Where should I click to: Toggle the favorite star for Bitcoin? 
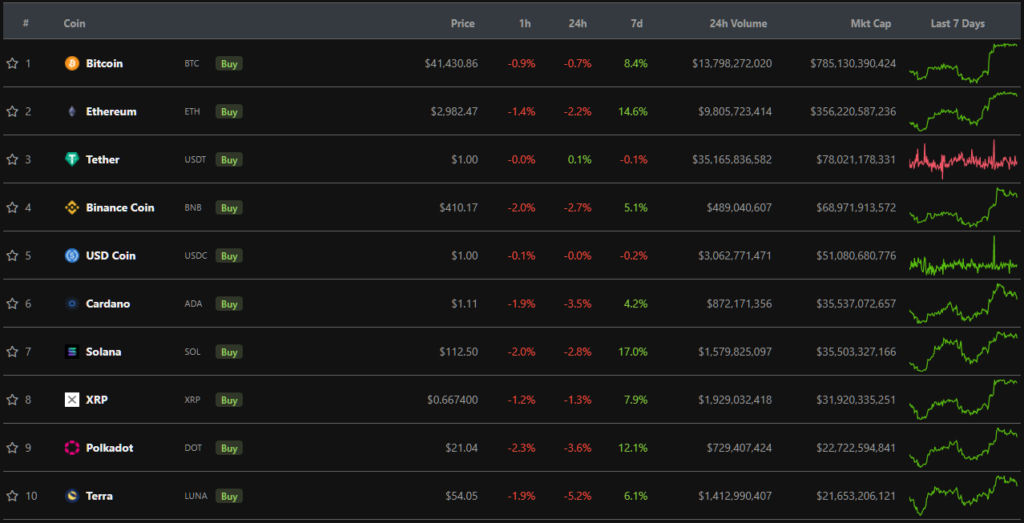[12, 63]
